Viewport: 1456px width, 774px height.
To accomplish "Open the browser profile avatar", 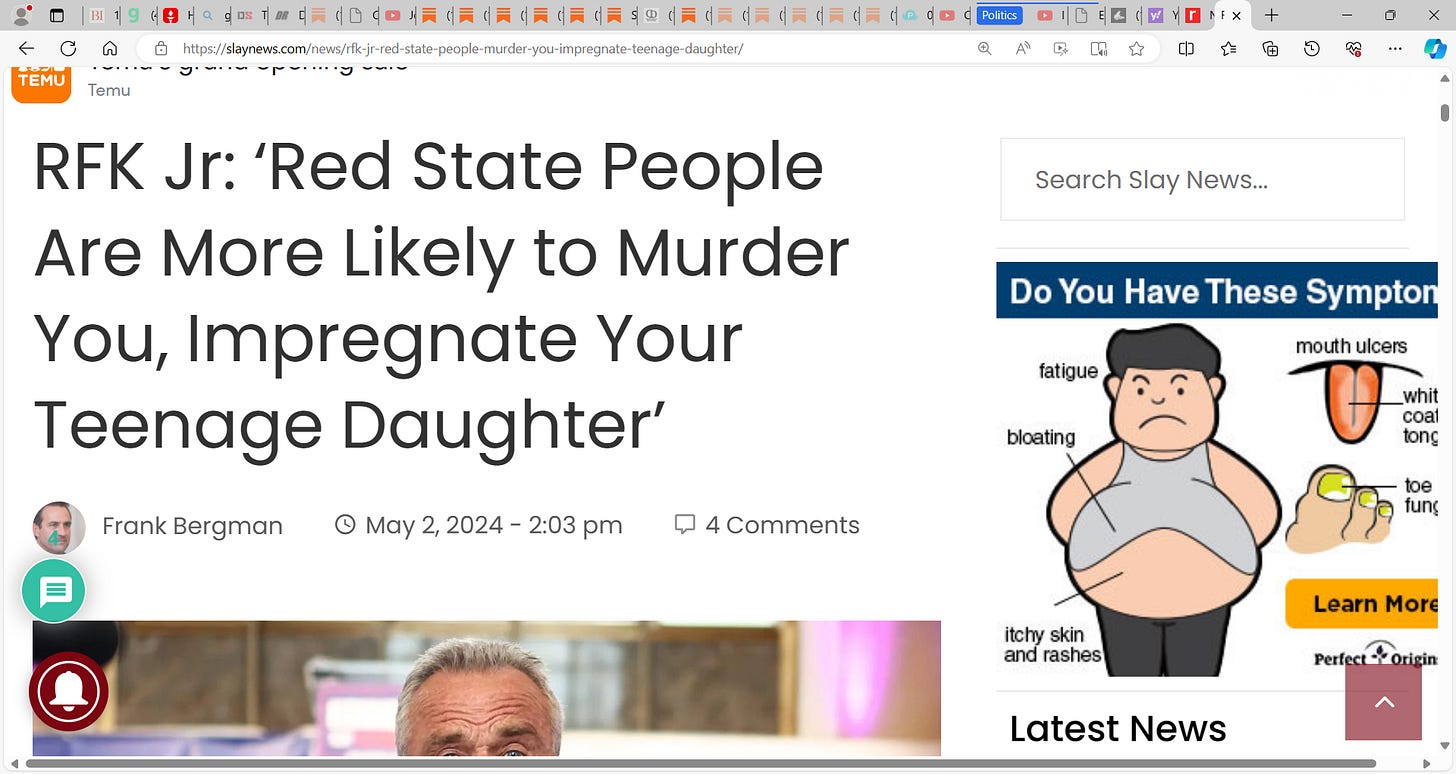I will [x=20, y=15].
